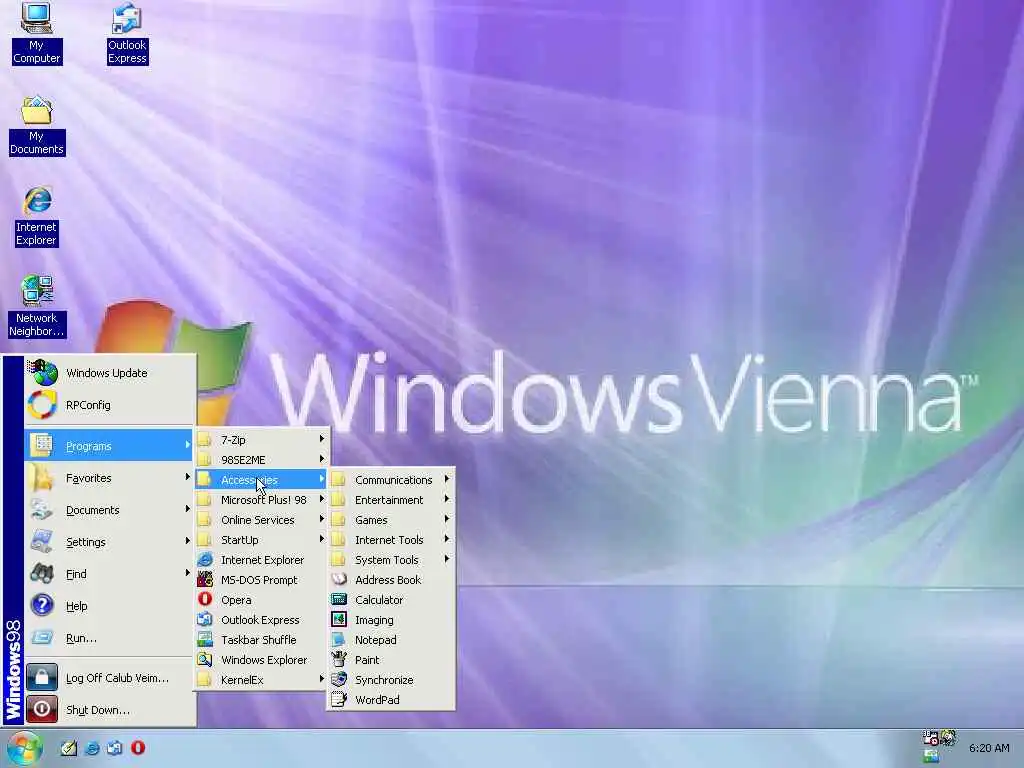Click the Windows Update text label
The image size is (1024, 768).
106,373
